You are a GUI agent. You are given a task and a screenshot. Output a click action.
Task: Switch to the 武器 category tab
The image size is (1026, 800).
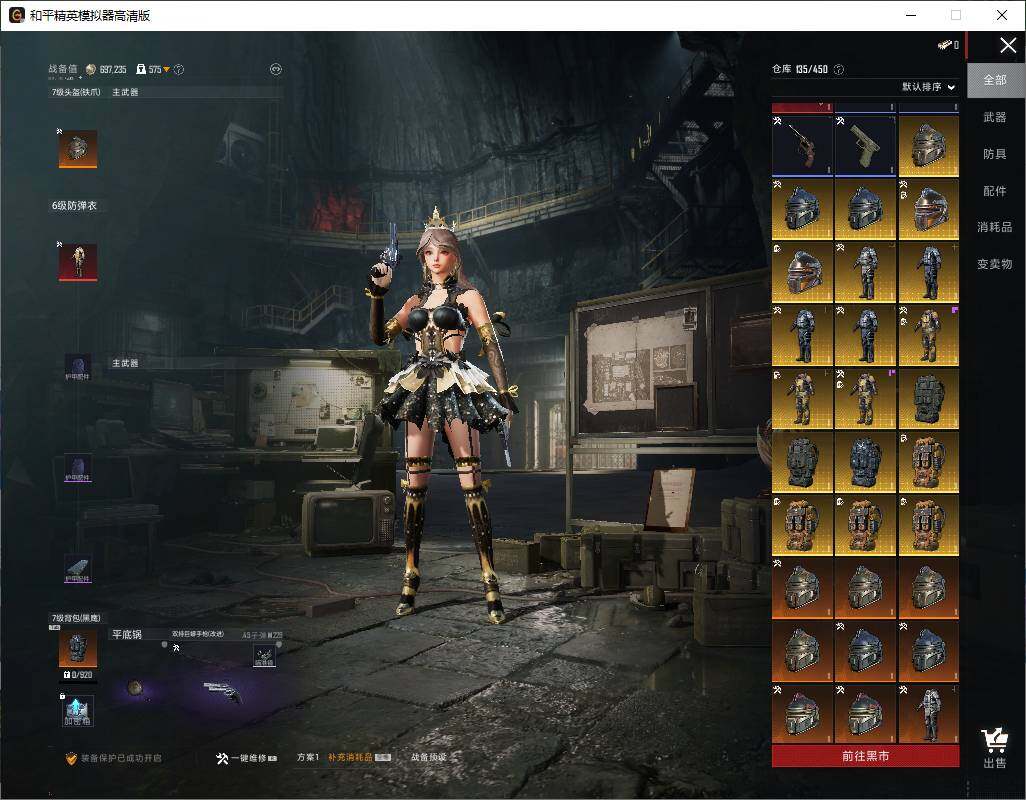click(995, 117)
